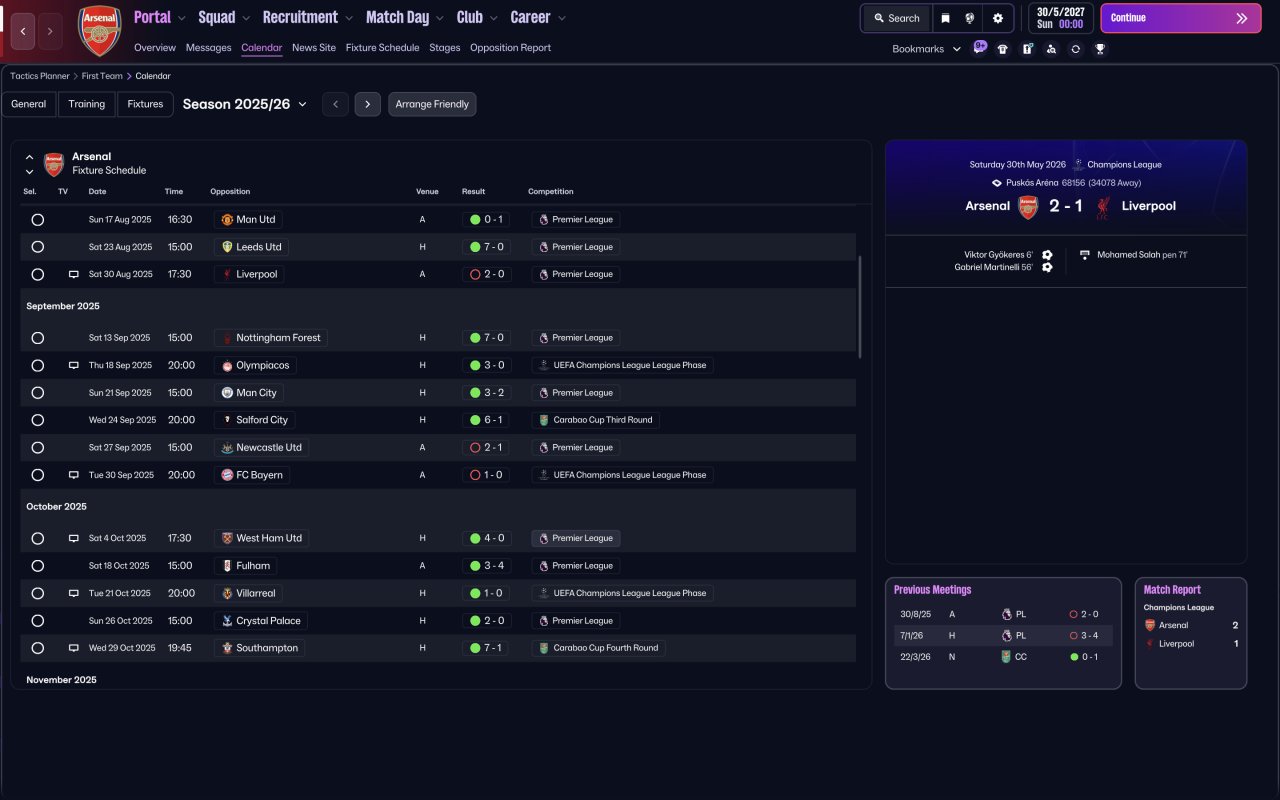Screen dimensions: 1280x800
Task: Select the Man Utd fixture radio button
Action: click(37, 220)
